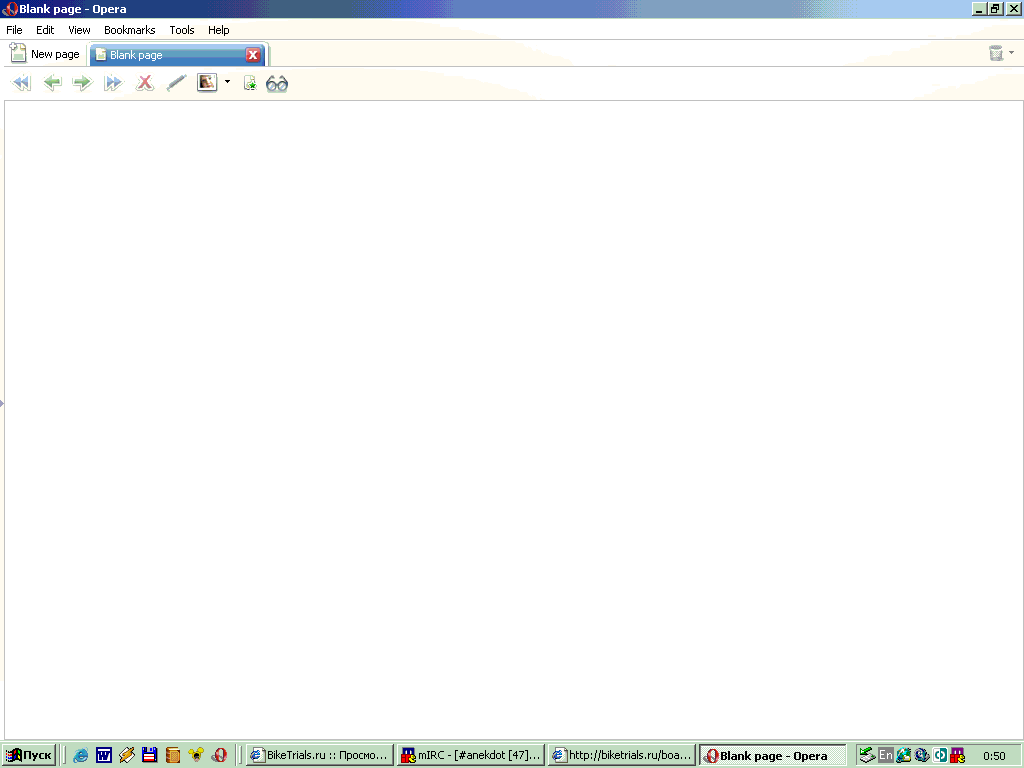The height and width of the screenshot is (768, 1024).
Task: Click the green Forward arrow
Action: [82, 83]
